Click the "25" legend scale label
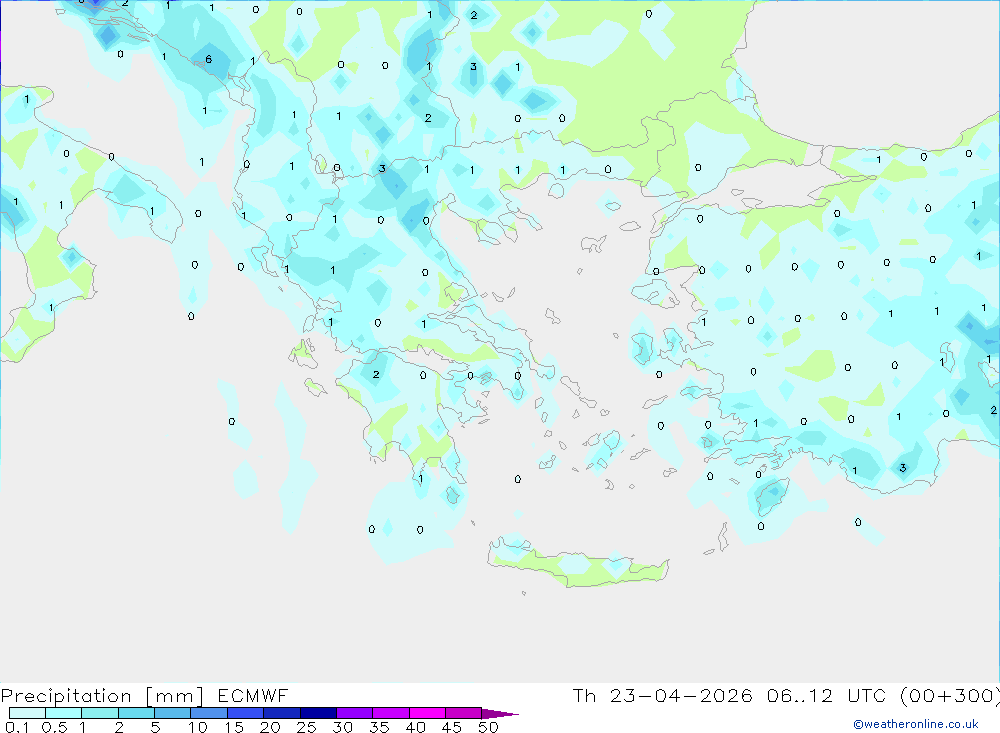The width and height of the screenshot is (1000, 733). [x=306, y=727]
